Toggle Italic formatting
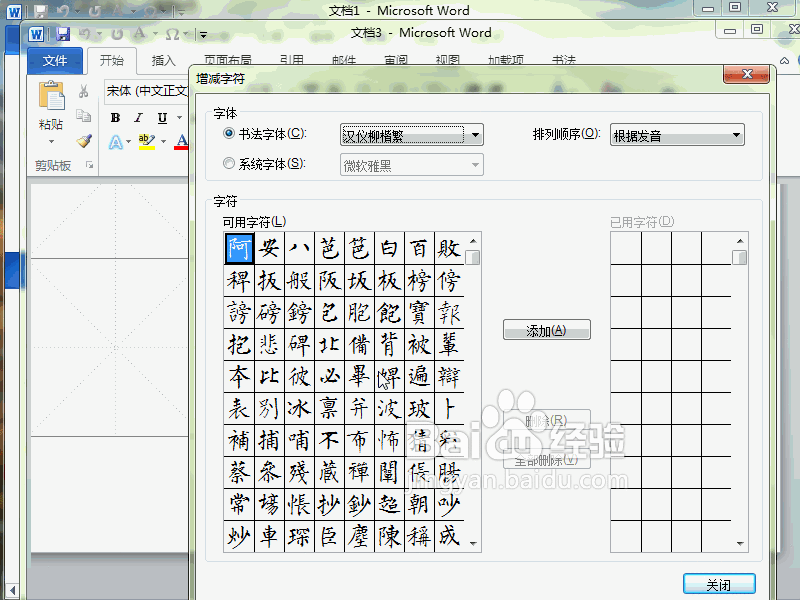The height and width of the screenshot is (600, 800). point(138,118)
